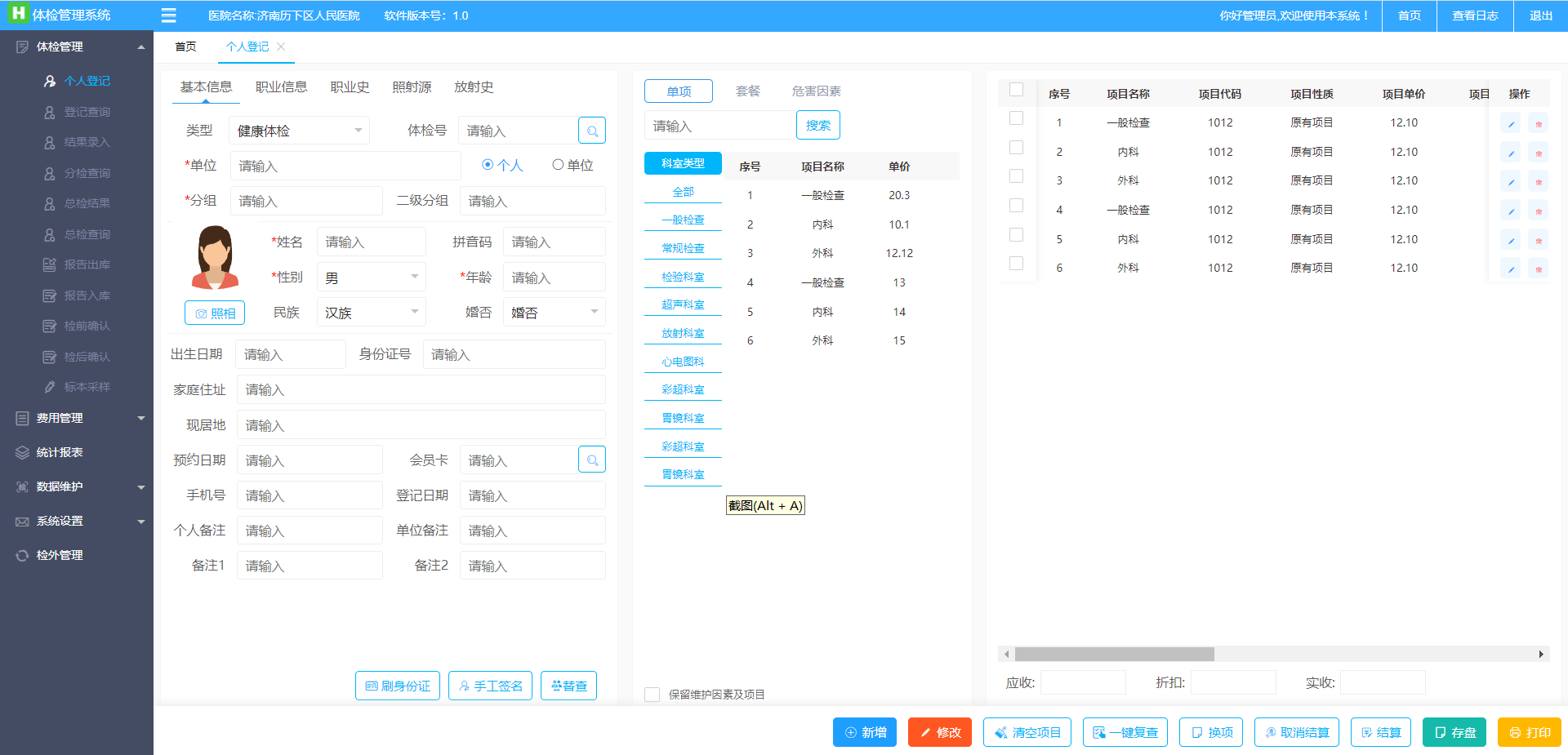1568x755 pixels.
Task: Click the 刷身份证 button
Action: (x=398, y=686)
